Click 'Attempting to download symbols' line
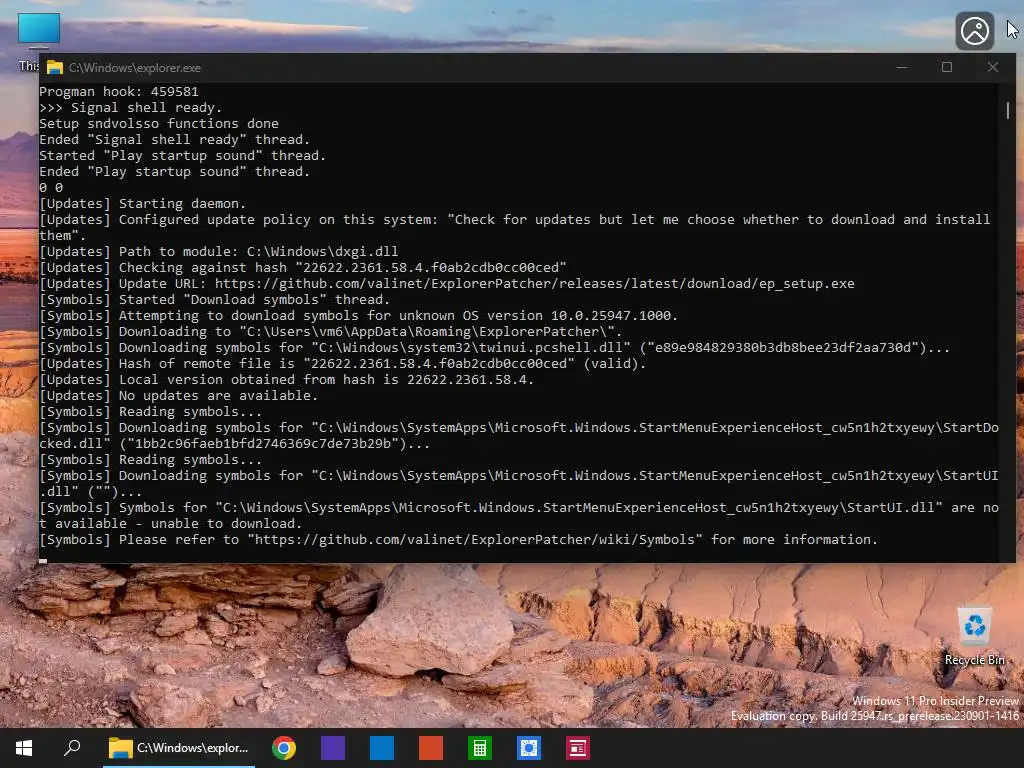The height and width of the screenshot is (768, 1024). coord(359,315)
